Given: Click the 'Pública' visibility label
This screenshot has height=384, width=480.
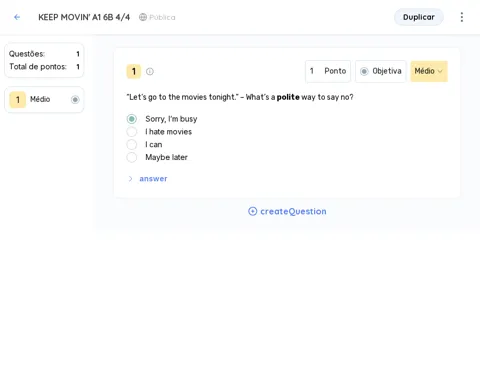Looking at the screenshot, I should click(x=162, y=17).
